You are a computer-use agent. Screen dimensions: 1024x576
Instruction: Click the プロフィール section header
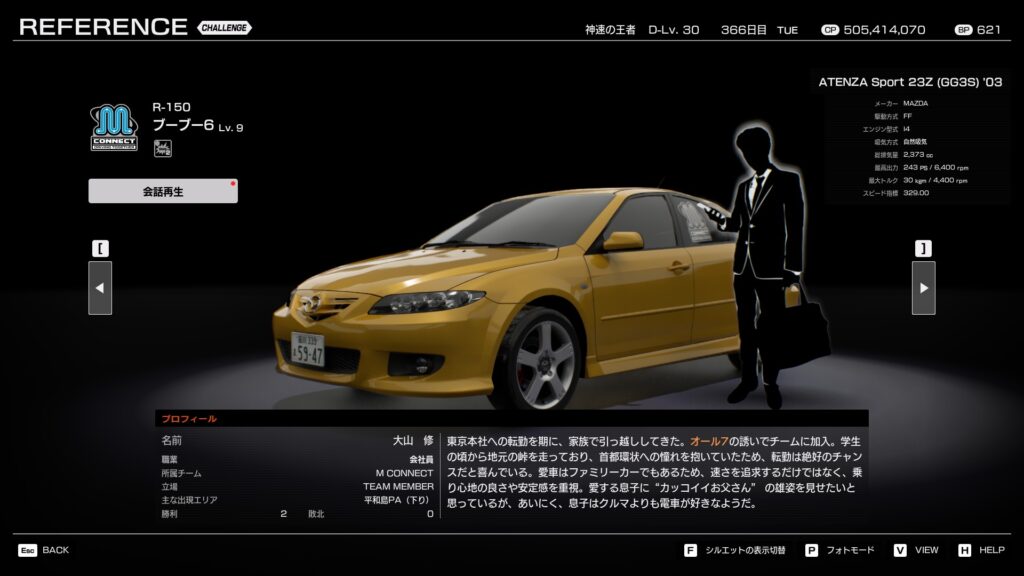[x=190, y=419]
